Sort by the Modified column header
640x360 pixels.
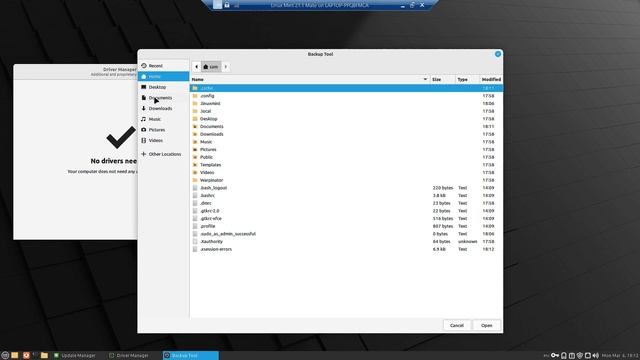point(491,79)
